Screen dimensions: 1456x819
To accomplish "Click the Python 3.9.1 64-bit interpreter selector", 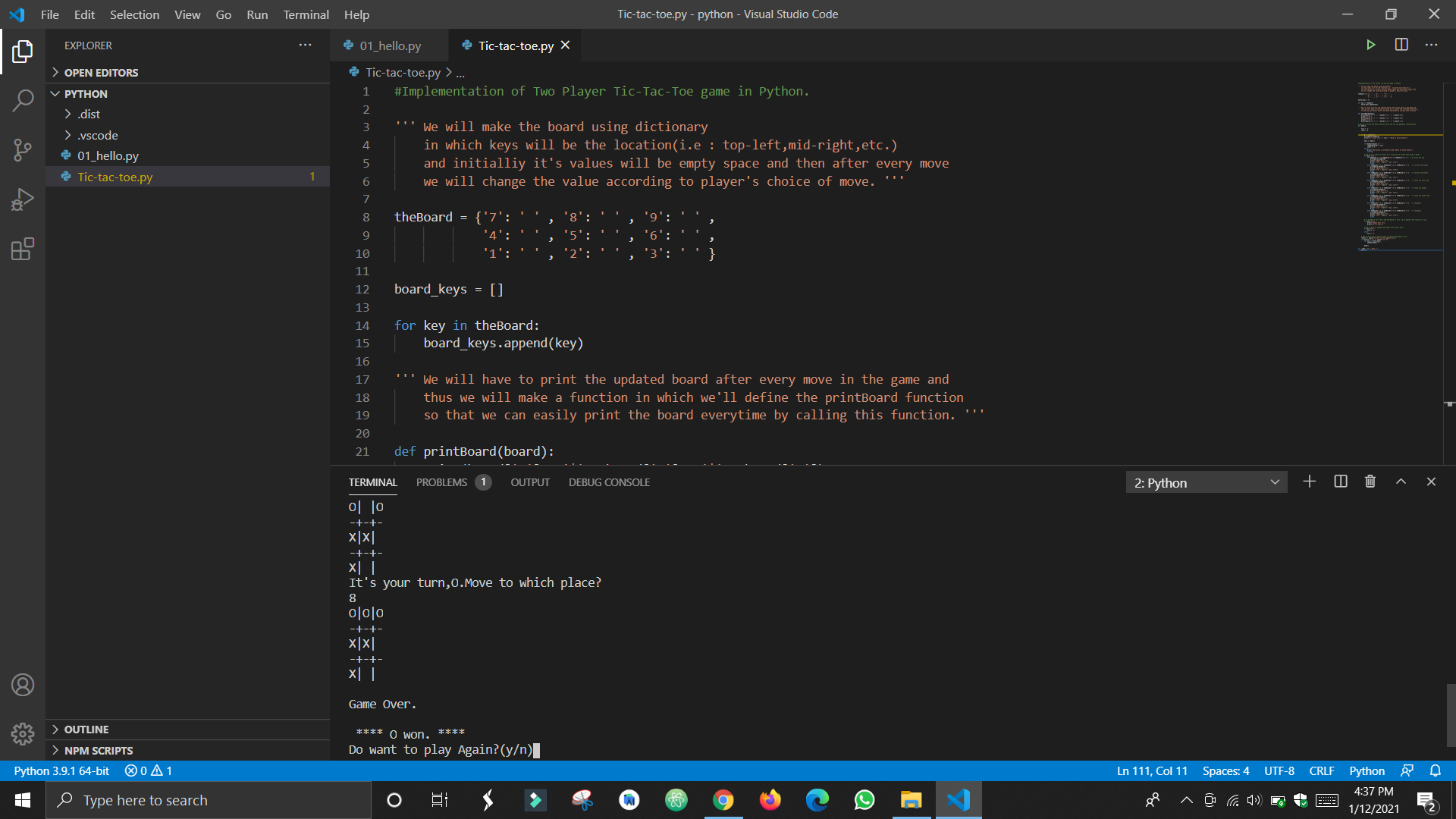I will coord(61,770).
